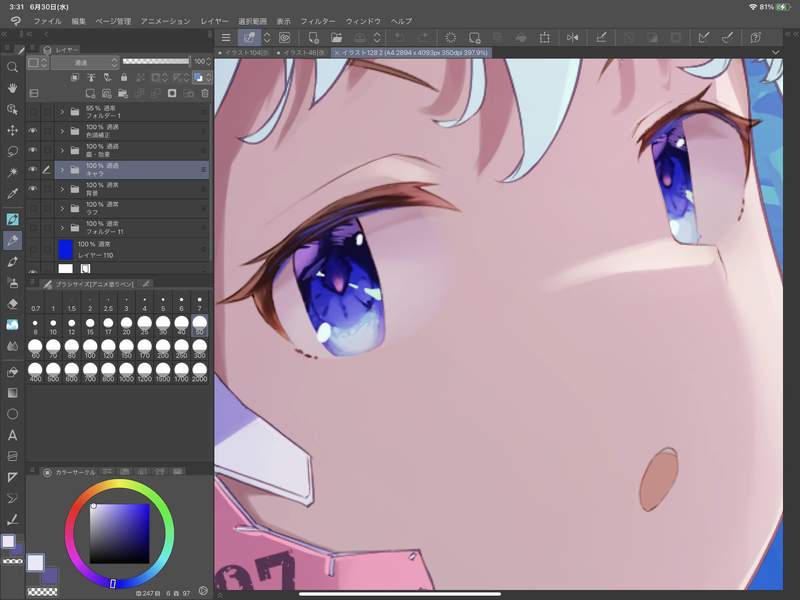Pick the Eyedropper tool
Screen dimensions: 800x600
(13, 193)
